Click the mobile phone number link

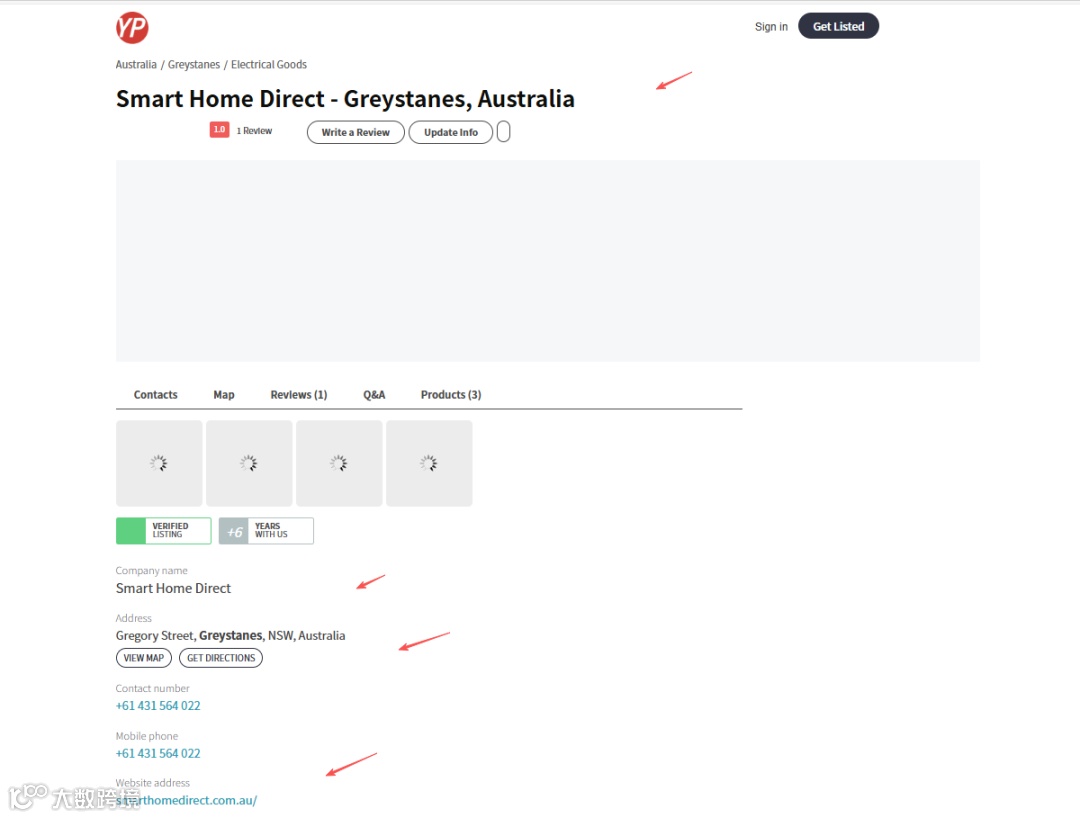click(x=158, y=753)
